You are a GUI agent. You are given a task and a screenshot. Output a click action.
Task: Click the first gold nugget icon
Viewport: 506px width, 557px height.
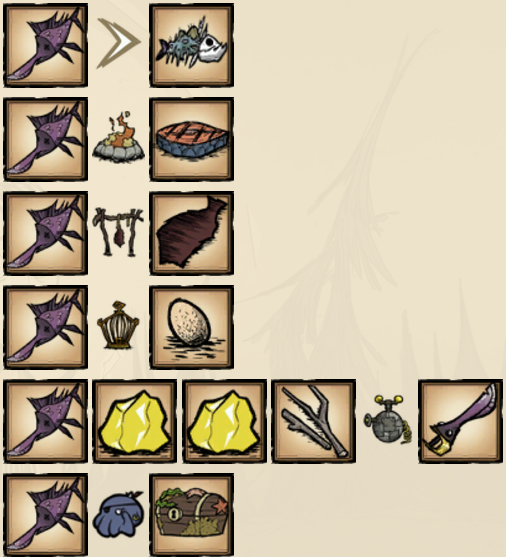[x=135, y=421]
